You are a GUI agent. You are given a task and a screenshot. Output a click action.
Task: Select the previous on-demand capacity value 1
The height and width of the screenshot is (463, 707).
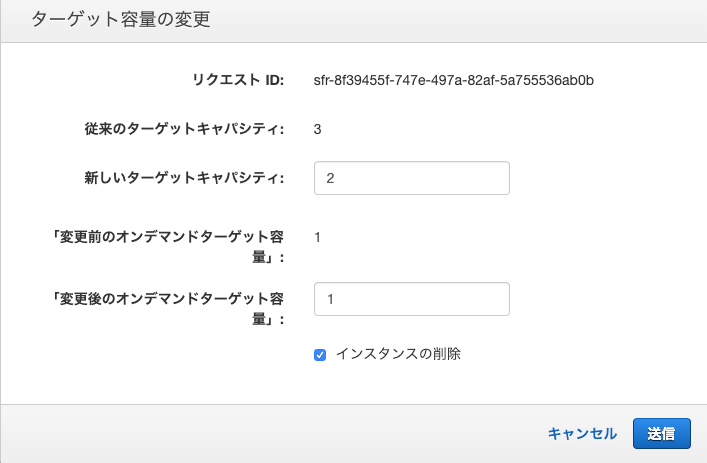(x=317, y=237)
